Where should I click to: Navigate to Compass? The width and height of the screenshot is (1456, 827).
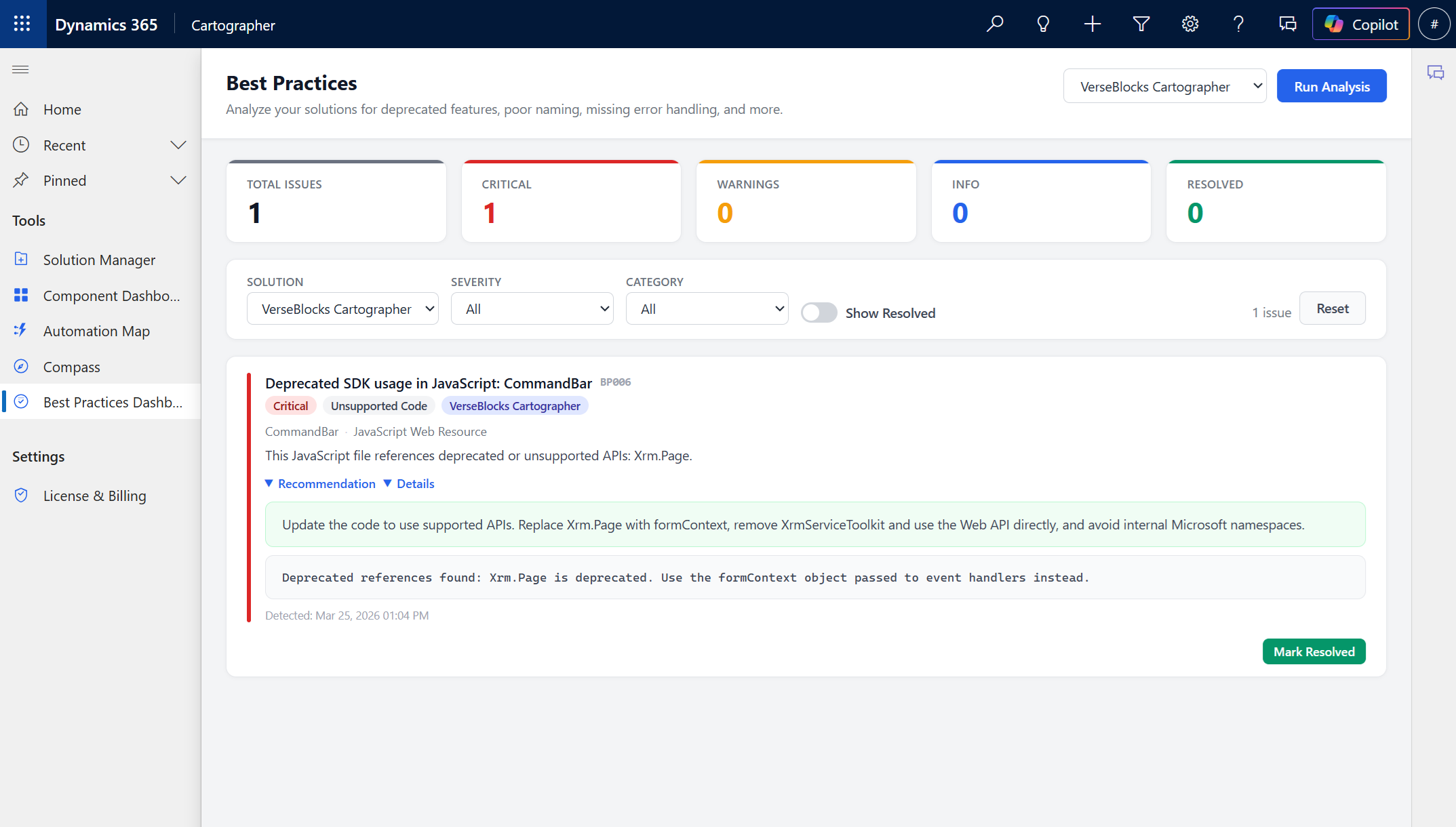coord(100,367)
